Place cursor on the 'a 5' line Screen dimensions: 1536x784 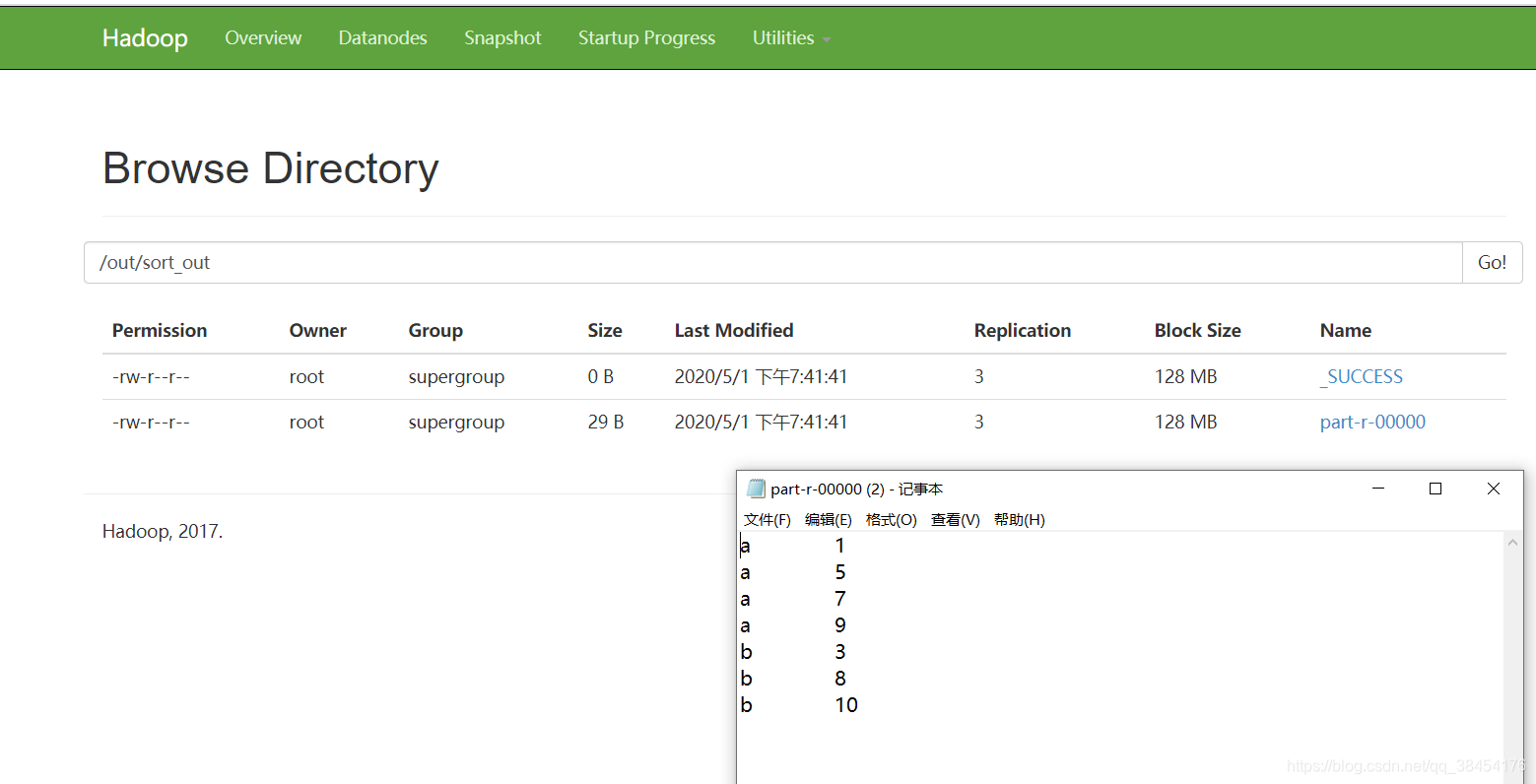tap(793, 572)
